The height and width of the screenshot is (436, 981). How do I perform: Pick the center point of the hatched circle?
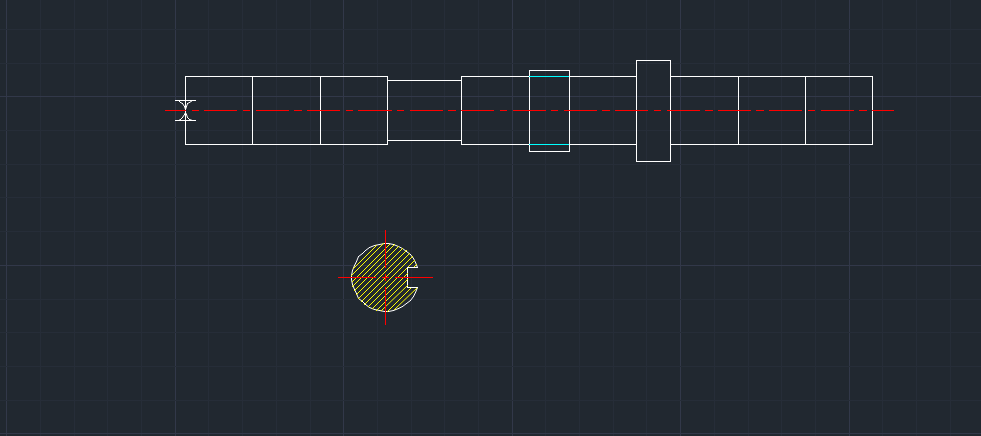pyautogui.click(x=386, y=277)
